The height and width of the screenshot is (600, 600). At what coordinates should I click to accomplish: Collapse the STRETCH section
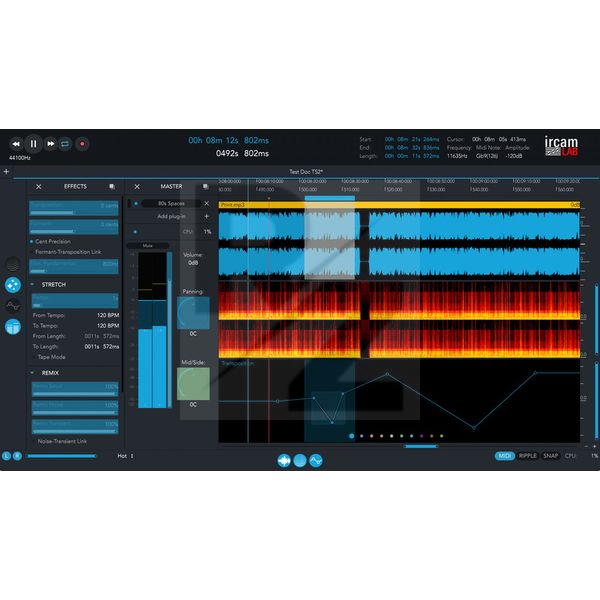pos(33,284)
